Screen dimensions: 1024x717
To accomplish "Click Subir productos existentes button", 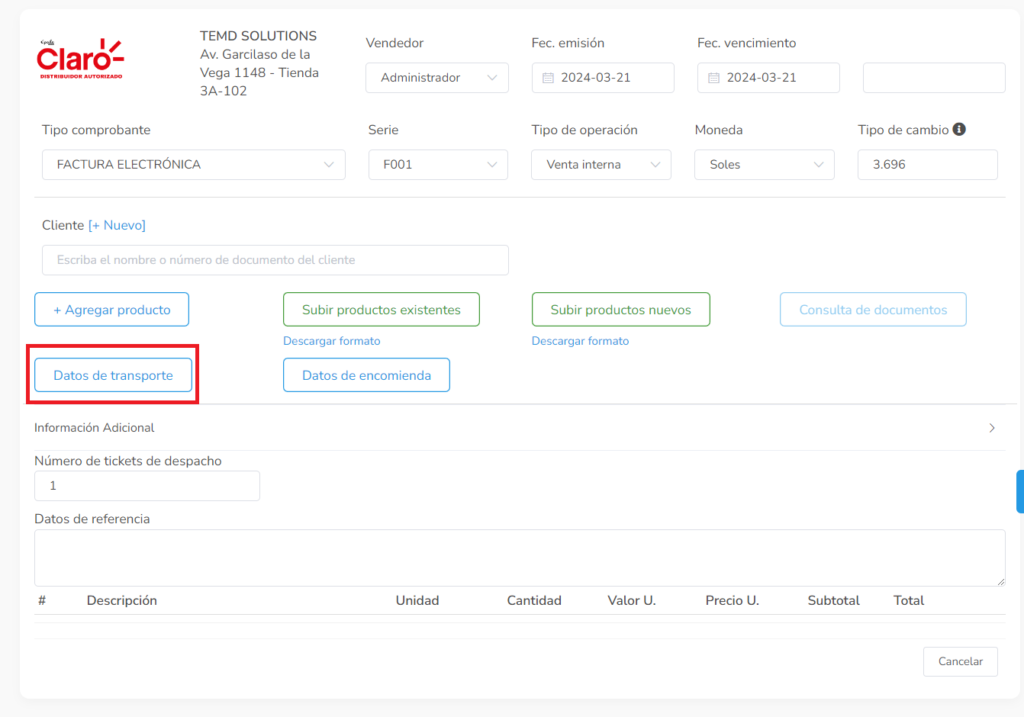I will point(381,310).
